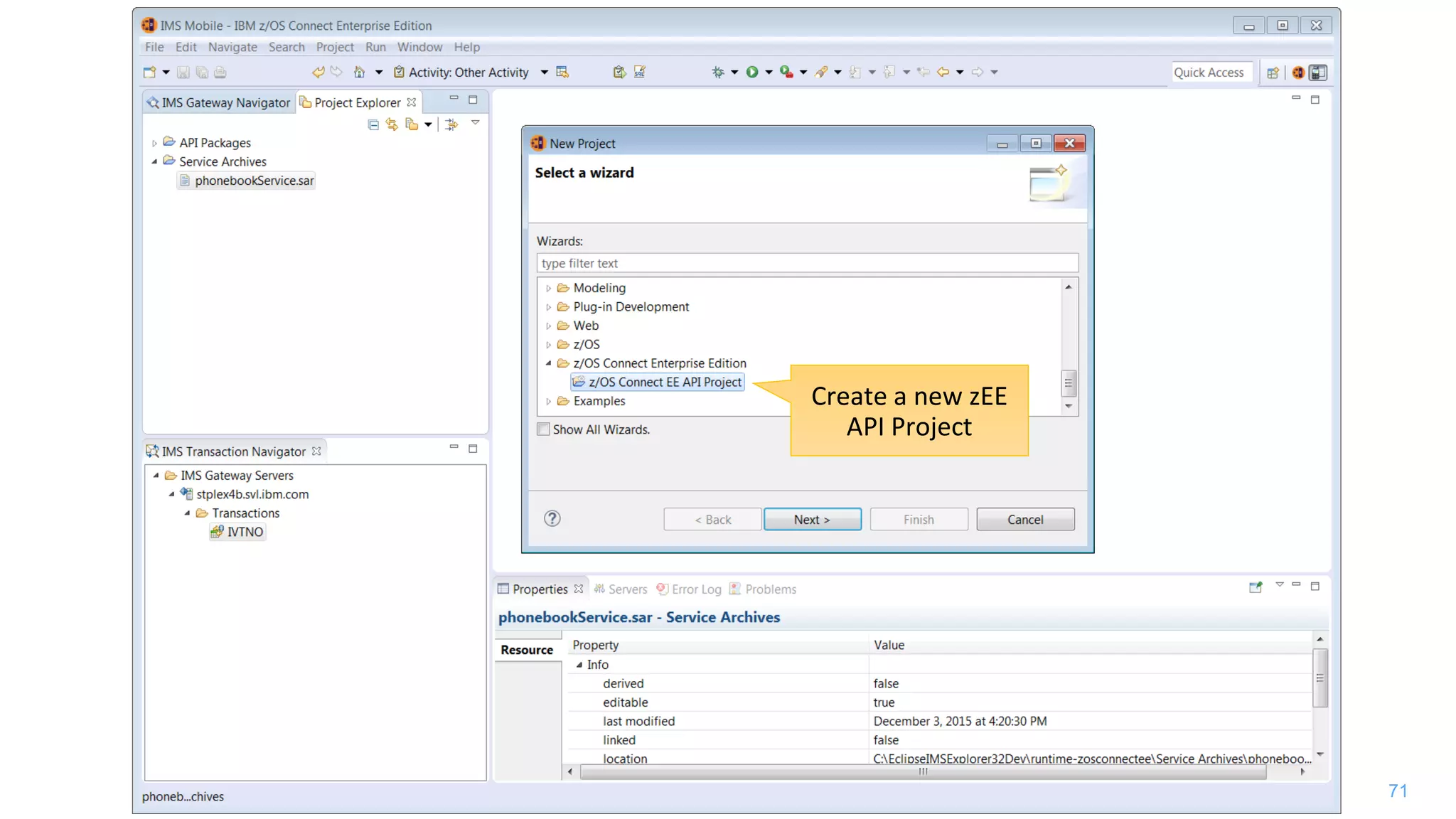Open the Run button dropdown arrow
This screenshot has height=819, width=1456.
click(769, 72)
